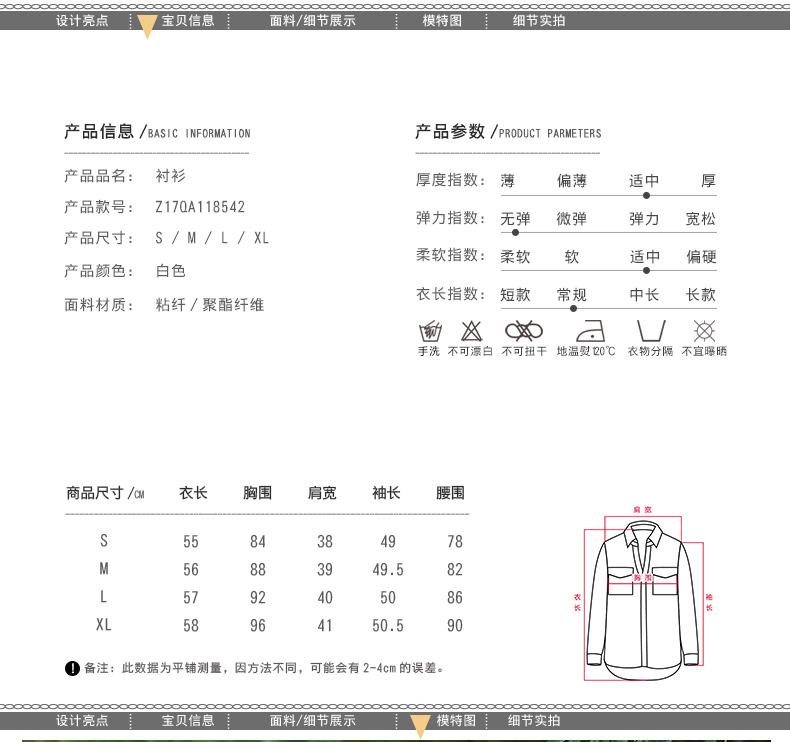Image resolution: width=790 pixels, height=742 pixels.
Task: Open 设计亮点 tab in the top navigation
Action: (x=82, y=20)
